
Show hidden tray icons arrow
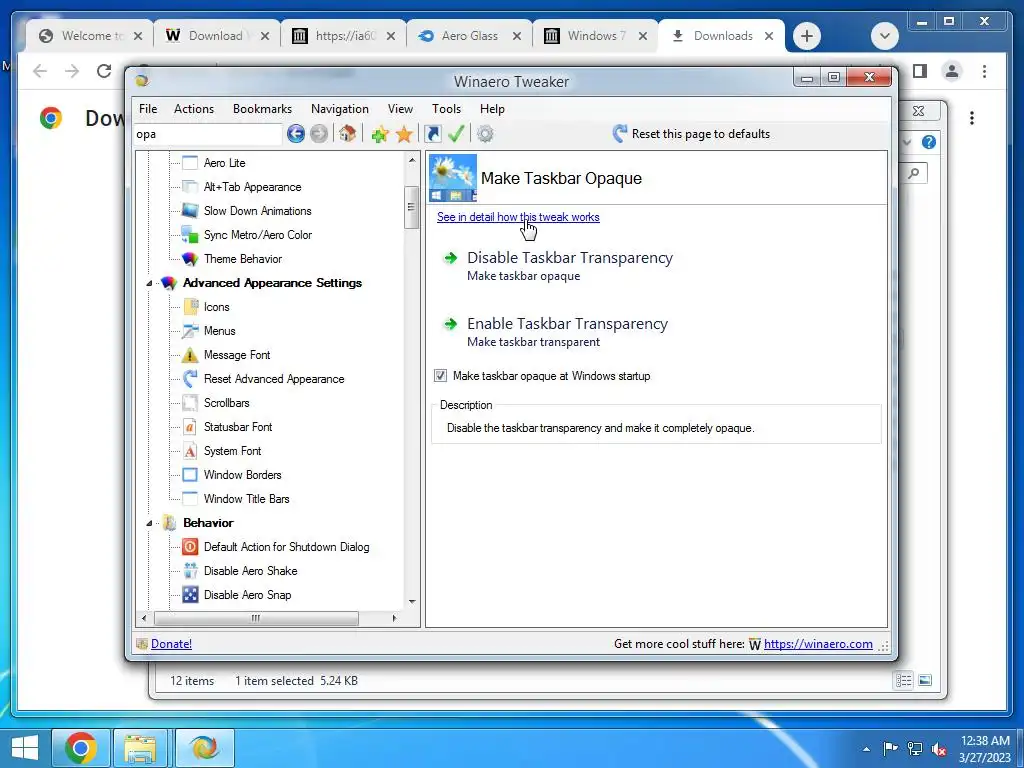[x=866, y=749]
